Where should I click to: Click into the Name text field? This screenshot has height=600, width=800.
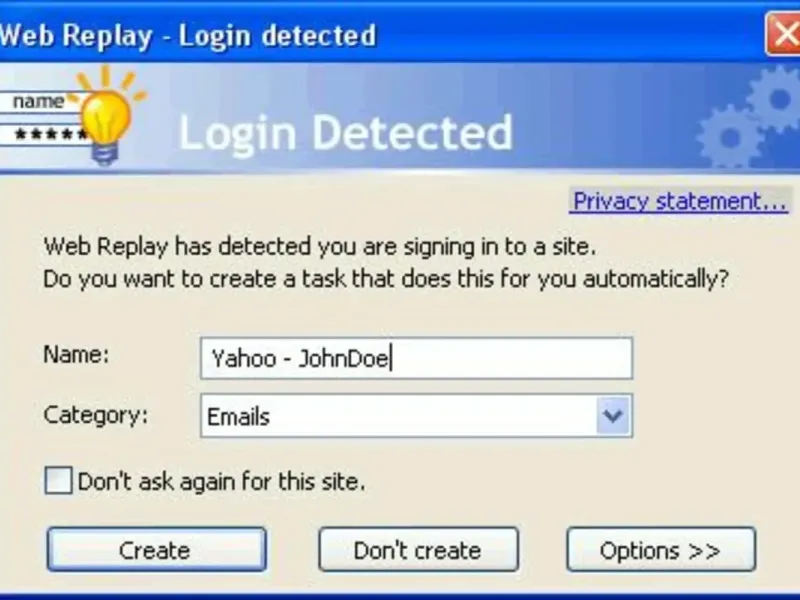[x=416, y=358]
